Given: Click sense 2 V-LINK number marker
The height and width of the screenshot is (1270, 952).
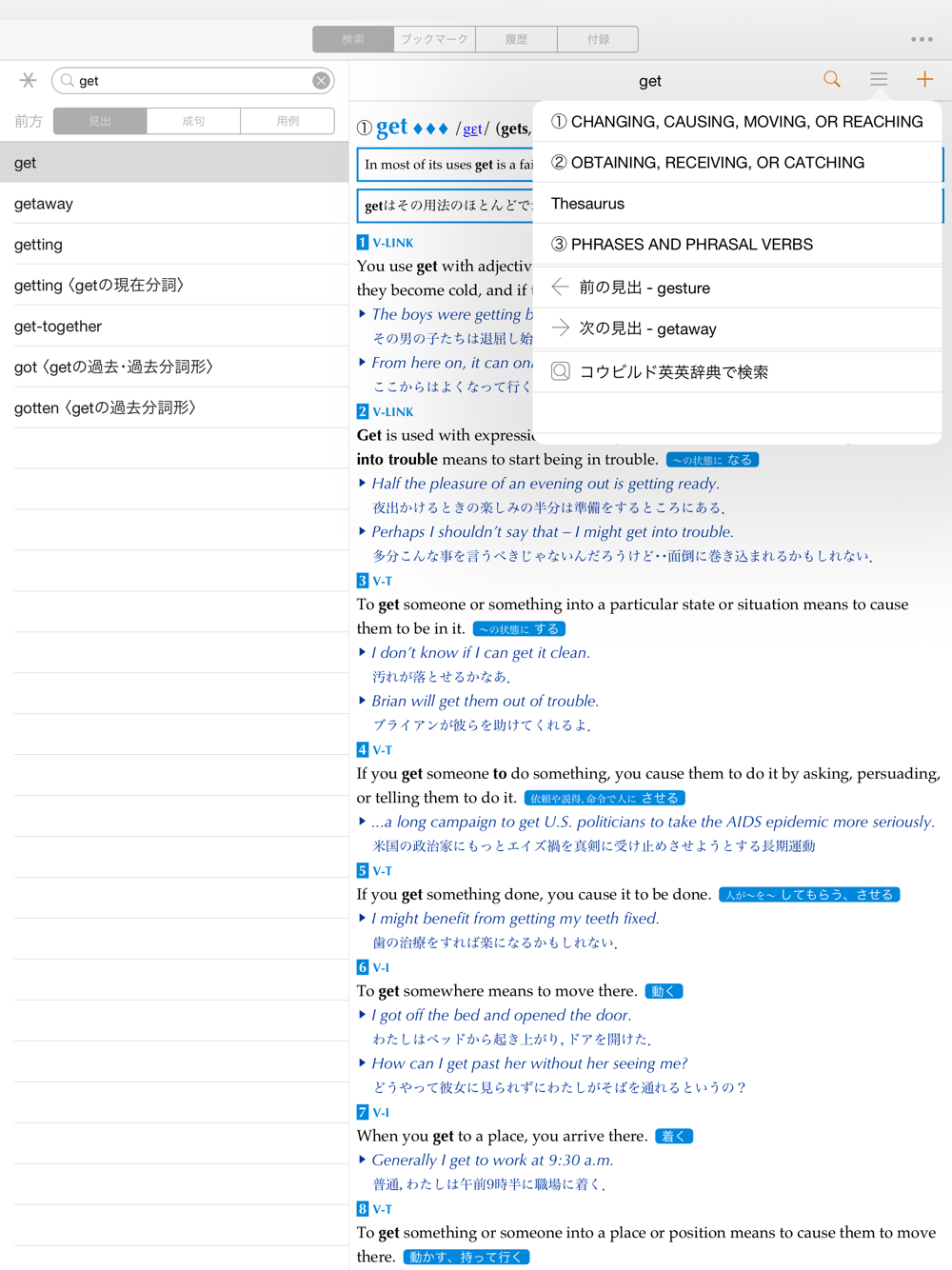Looking at the screenshot, I should tap(363, 411).
